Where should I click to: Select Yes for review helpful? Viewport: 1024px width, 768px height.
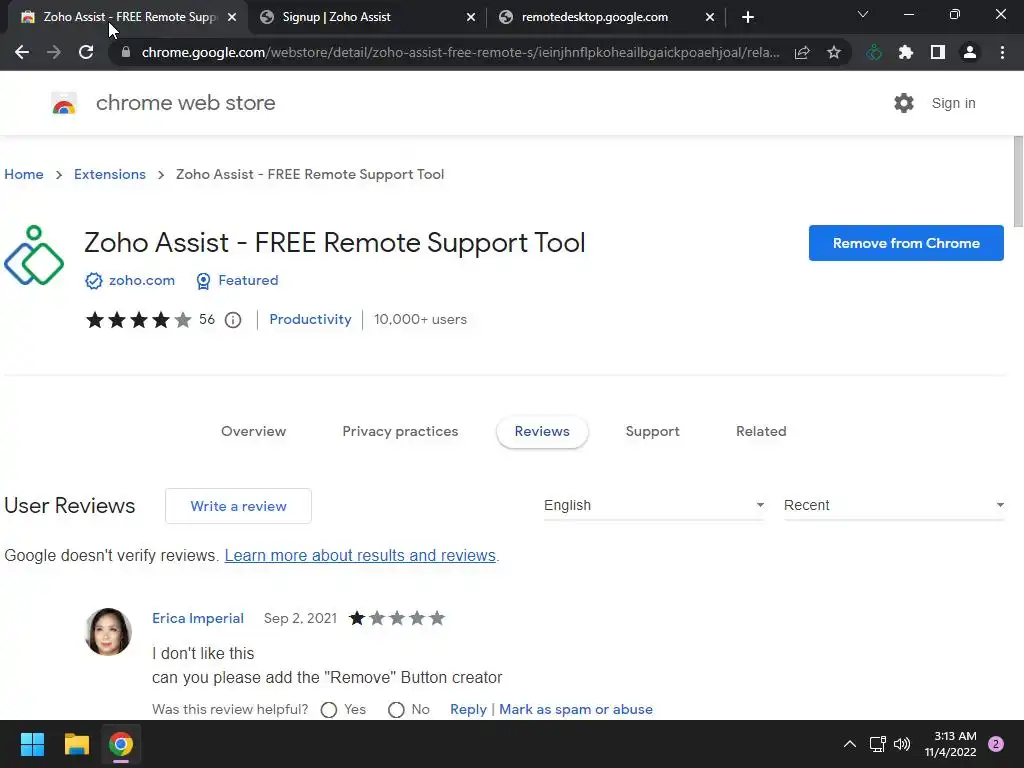[329, 710]
